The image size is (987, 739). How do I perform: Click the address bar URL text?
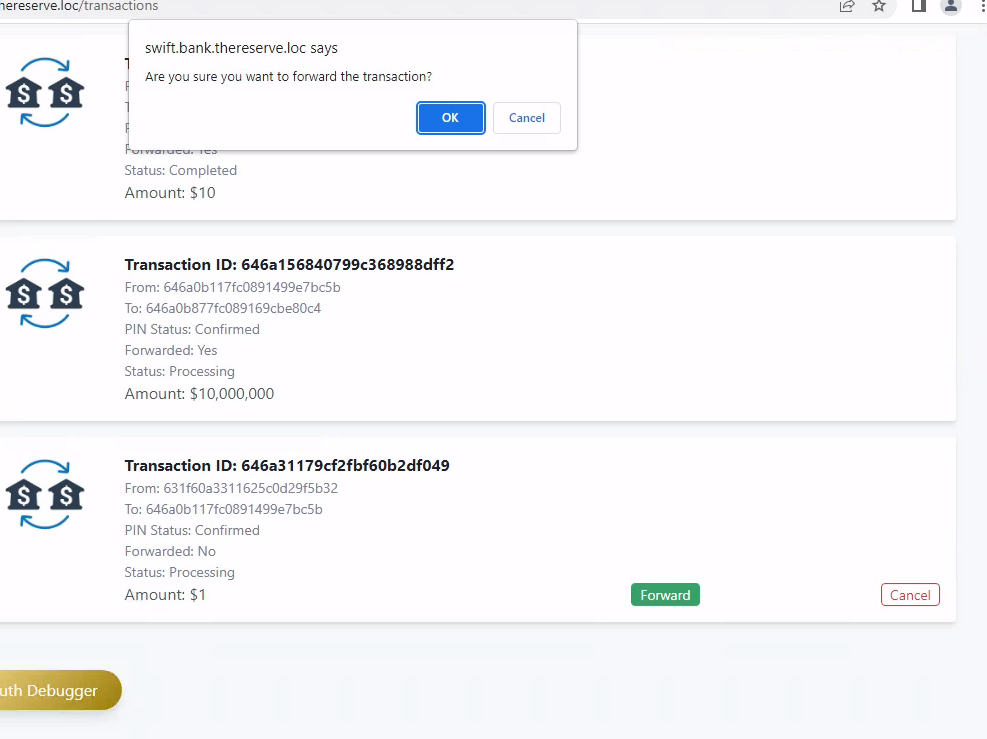[x=80, y=6]
